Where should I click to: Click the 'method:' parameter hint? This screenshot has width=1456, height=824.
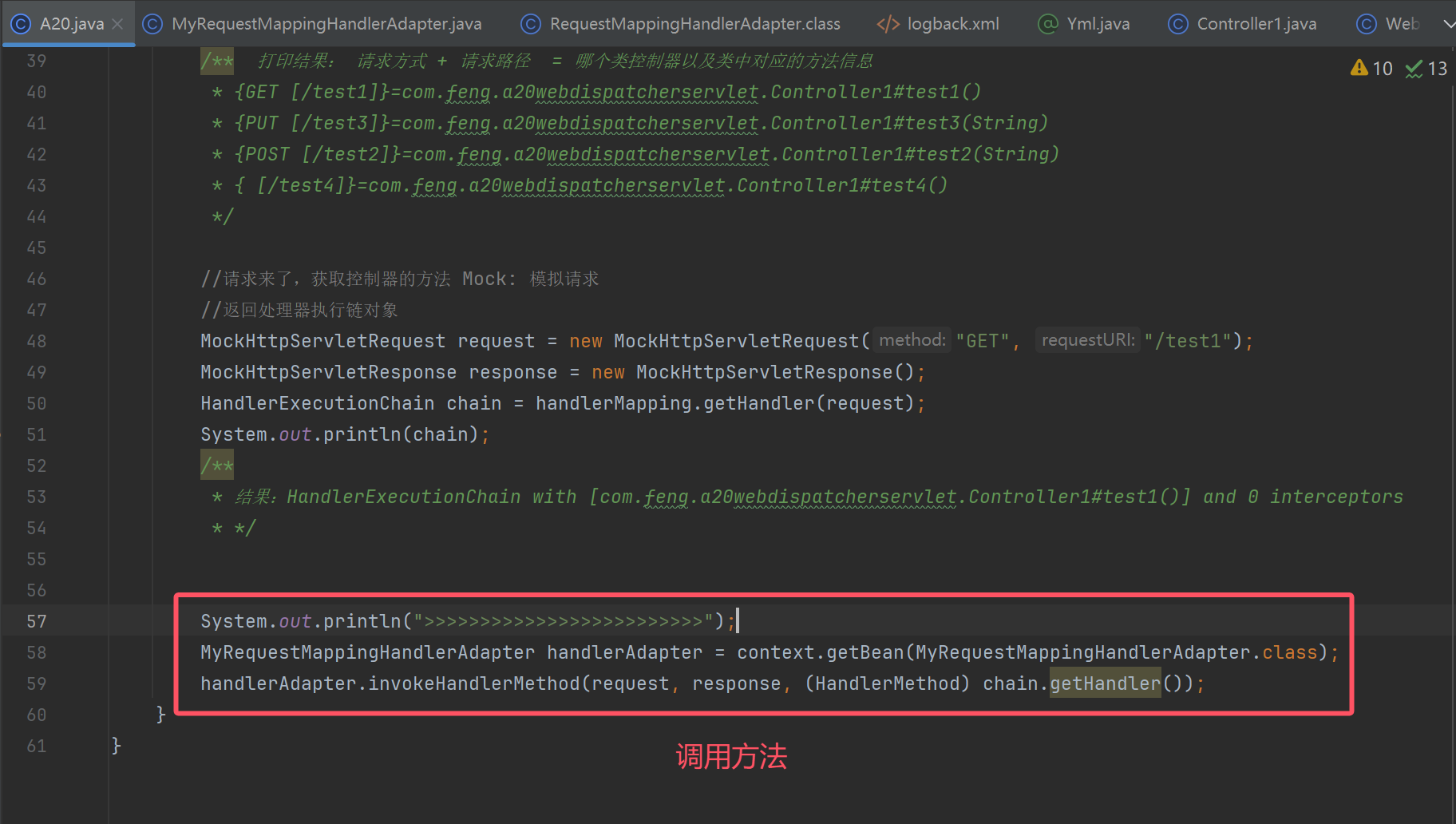click(912, 340)
